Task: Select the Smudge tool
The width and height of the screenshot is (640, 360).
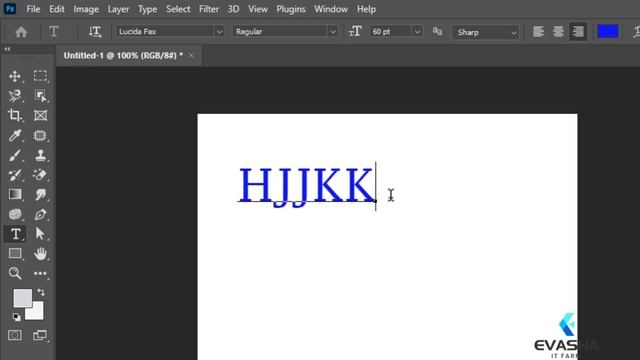Action: [40, 194]
